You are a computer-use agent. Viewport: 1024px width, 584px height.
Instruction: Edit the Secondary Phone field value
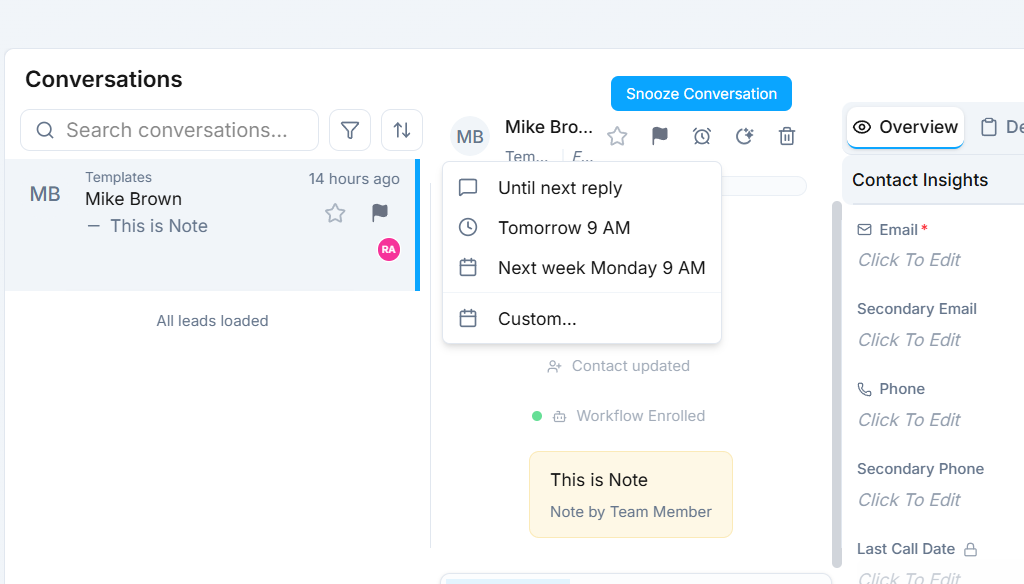tap(909, 500)
